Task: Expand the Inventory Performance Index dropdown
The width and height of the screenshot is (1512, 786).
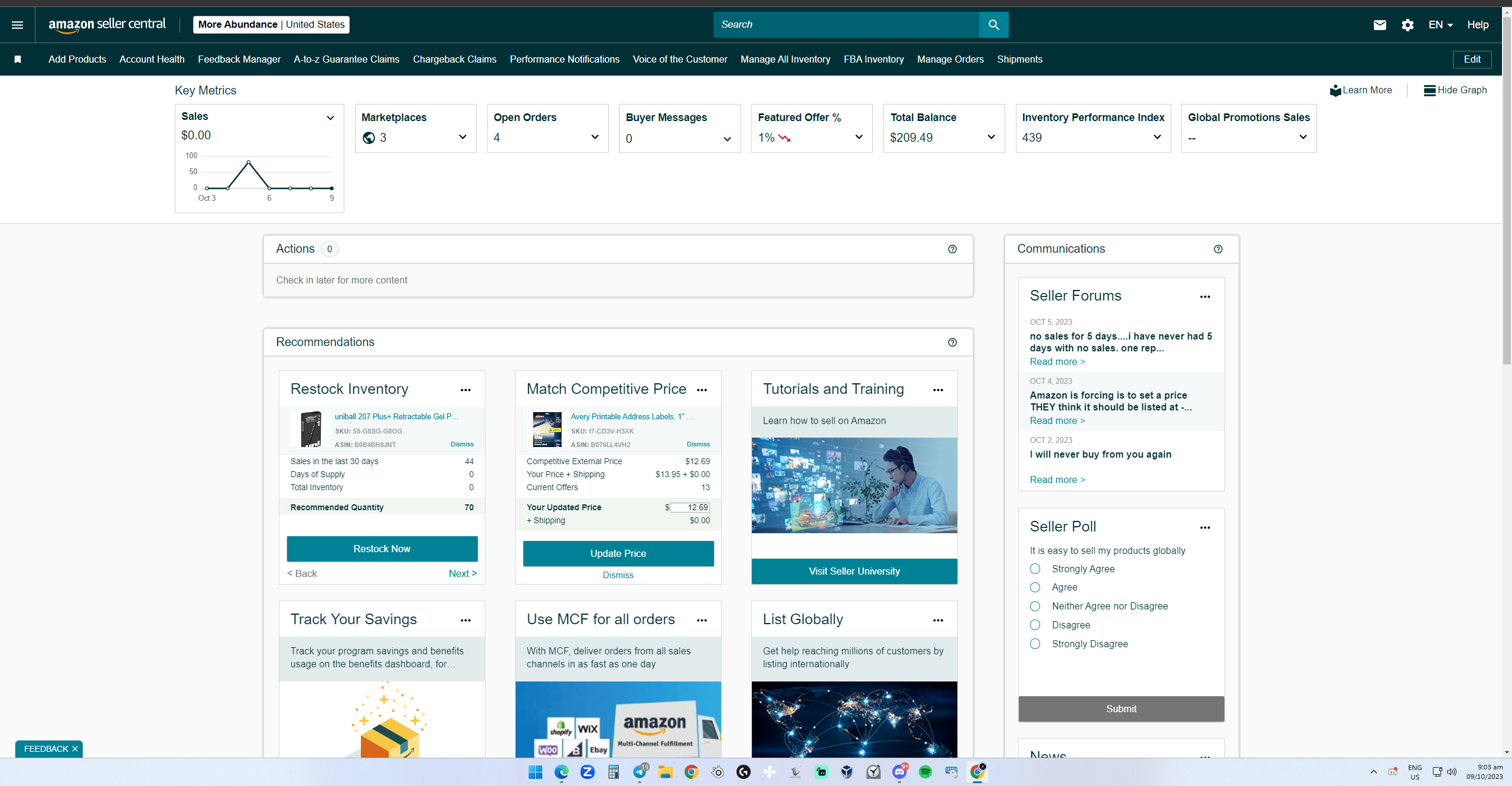Action: coord(1157,137)
